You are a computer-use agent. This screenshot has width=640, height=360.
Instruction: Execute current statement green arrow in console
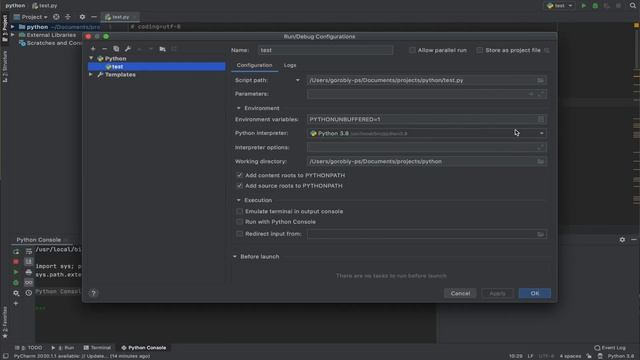pos(16,272)
